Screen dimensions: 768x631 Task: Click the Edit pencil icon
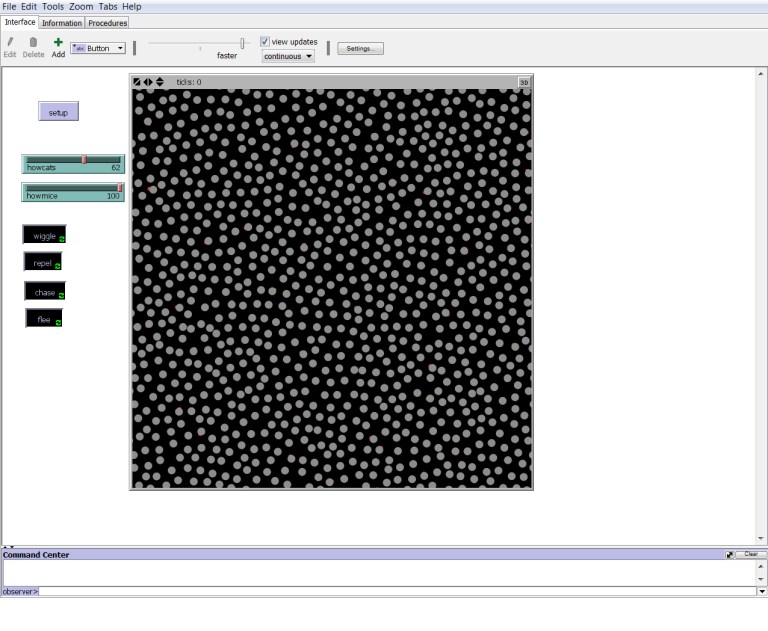[x=10, y=42]
